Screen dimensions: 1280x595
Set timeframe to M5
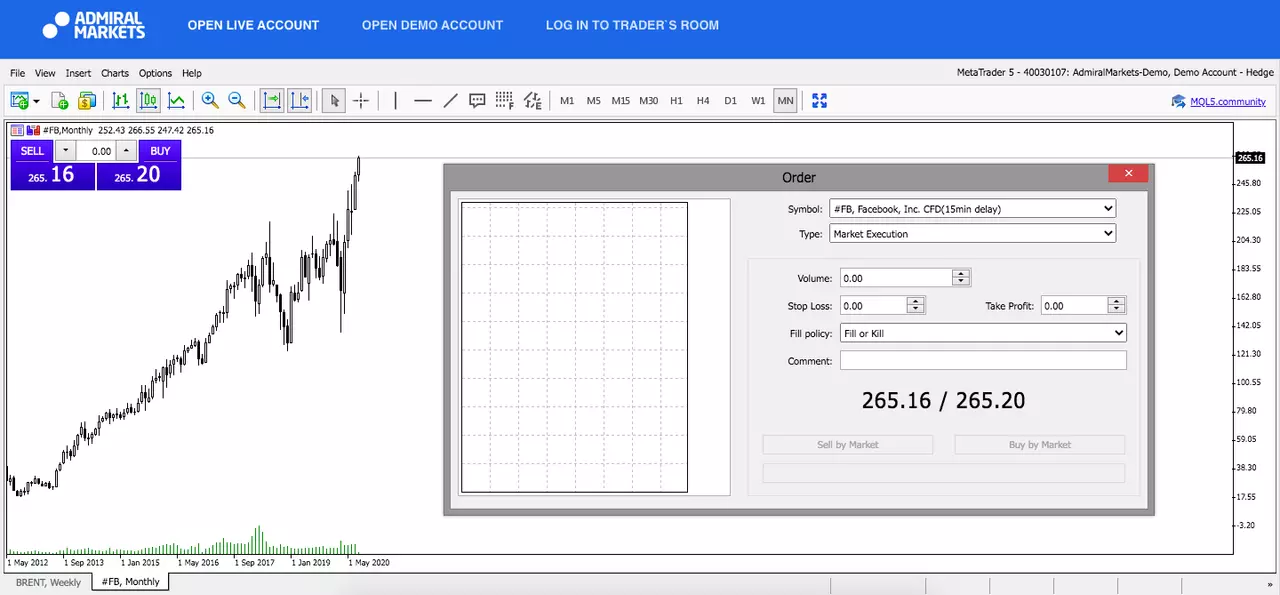tap(594, 101)
